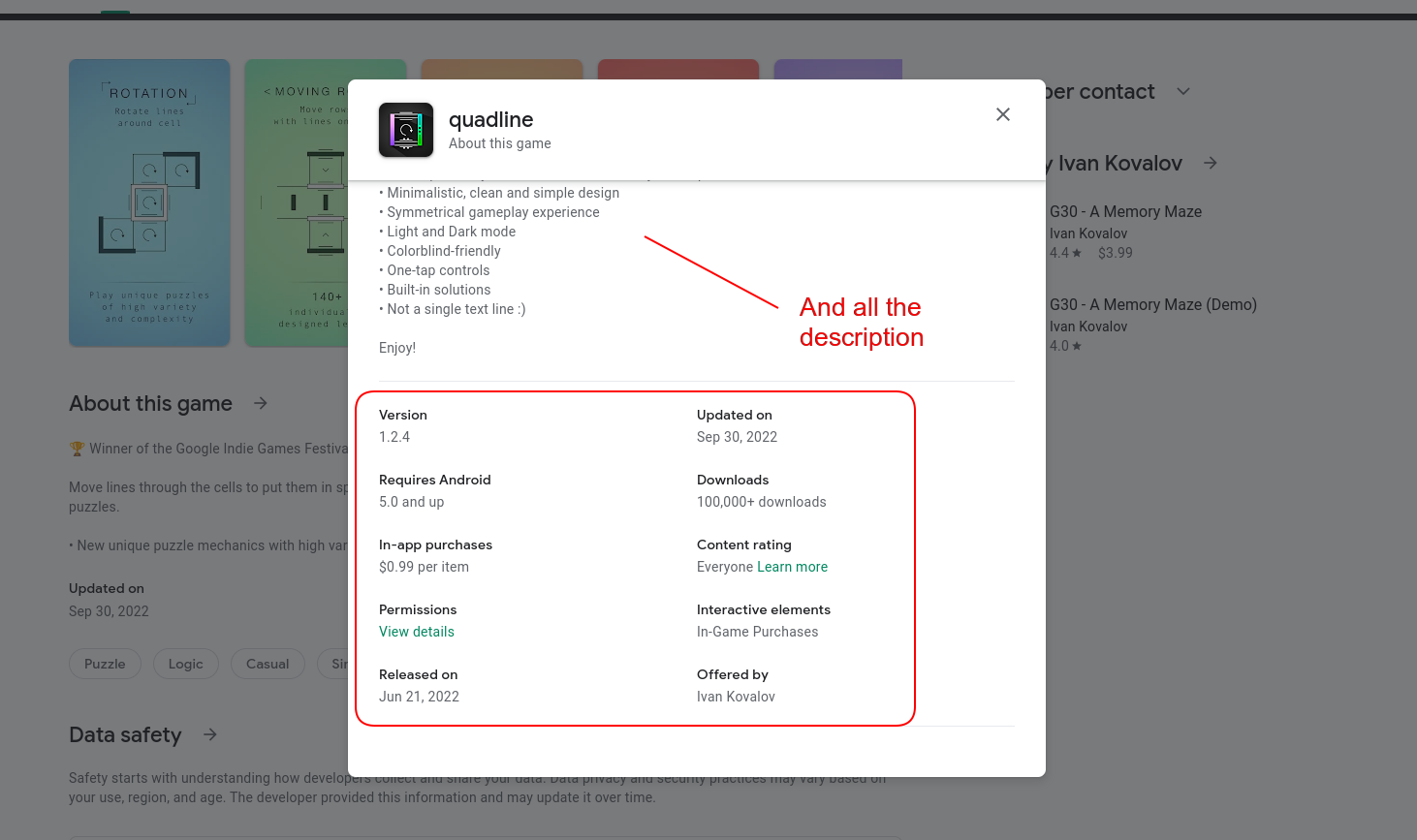Open View details under Permissions
Viewport: 1417px width, 840px height.
click(x=417, y=632)
